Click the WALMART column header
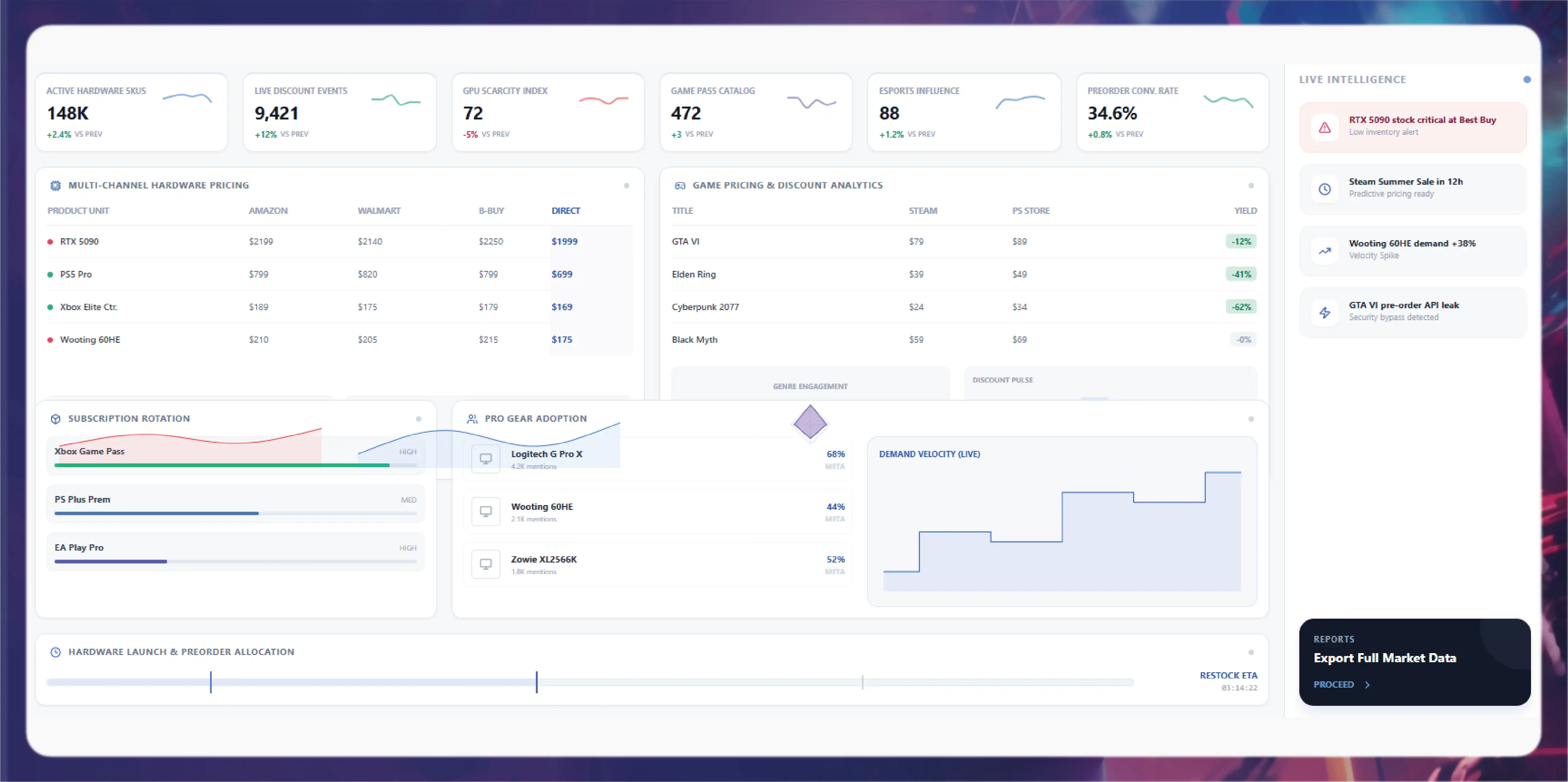The image size is (1568, 782). (x=379, y=211)
